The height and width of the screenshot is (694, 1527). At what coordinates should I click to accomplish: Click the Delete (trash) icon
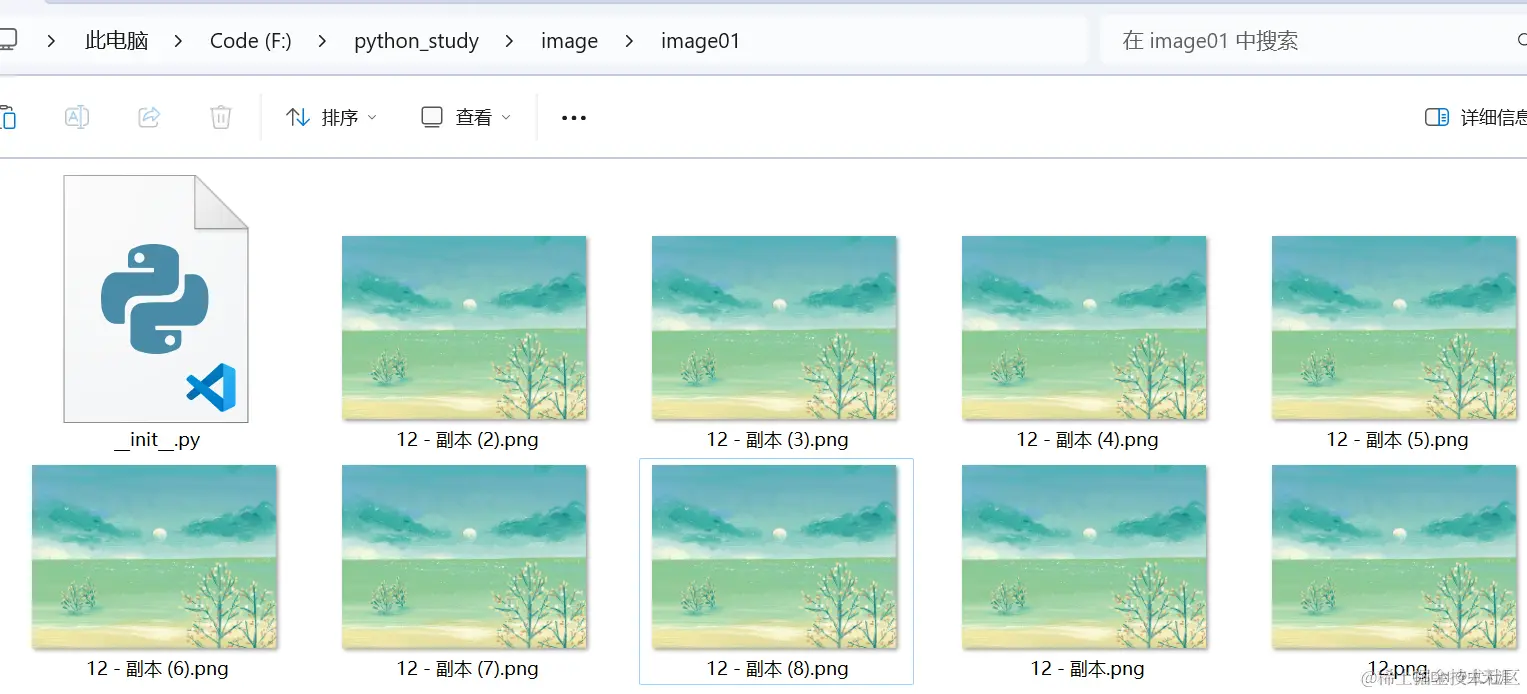coord(220,117)
